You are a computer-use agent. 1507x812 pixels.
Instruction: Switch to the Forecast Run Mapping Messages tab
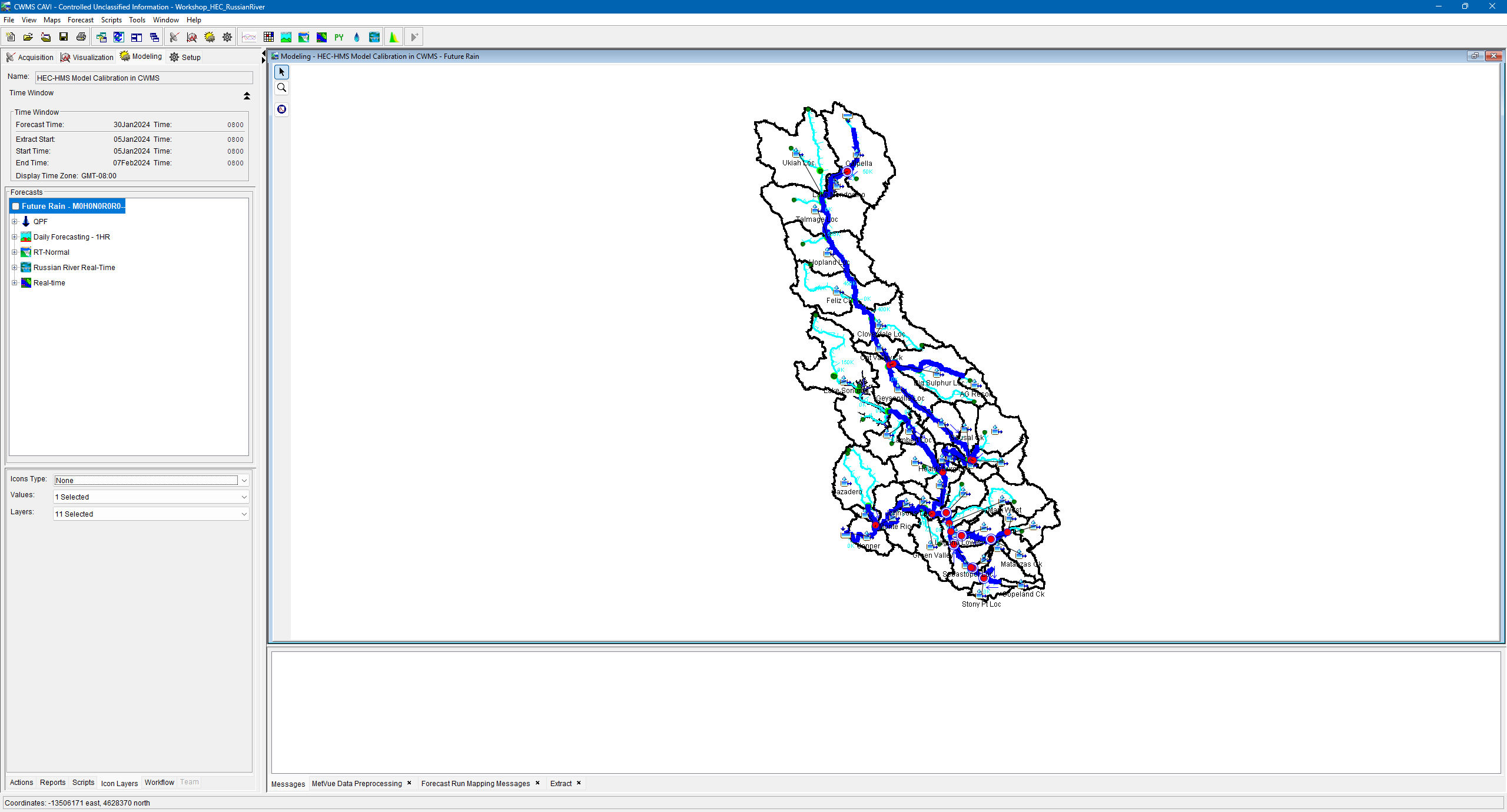(474, 783)
